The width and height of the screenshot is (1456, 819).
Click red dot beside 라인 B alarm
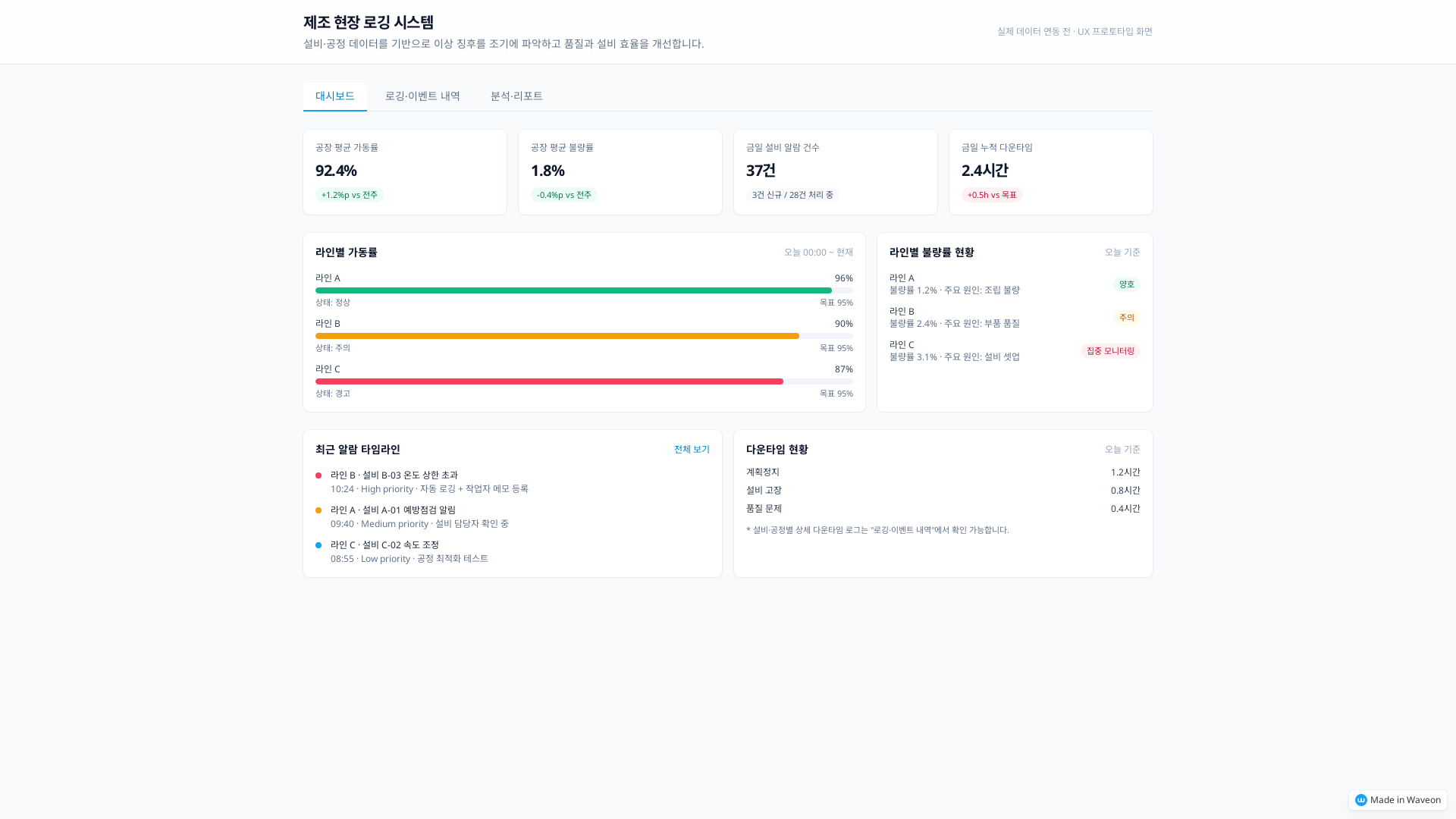(x=318, y=475)
